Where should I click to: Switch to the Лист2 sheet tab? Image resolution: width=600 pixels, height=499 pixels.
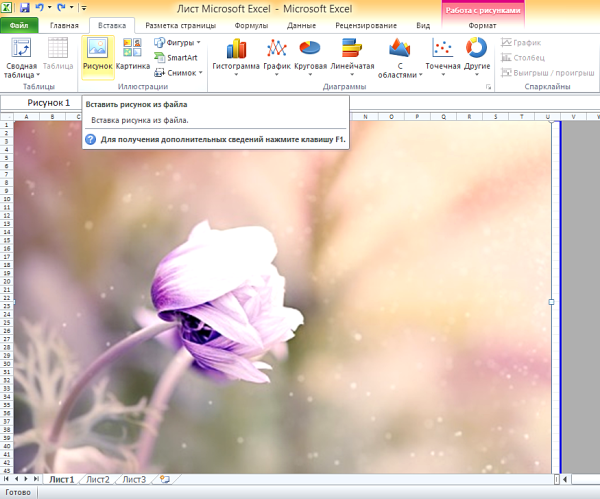(x=98, y=480)
